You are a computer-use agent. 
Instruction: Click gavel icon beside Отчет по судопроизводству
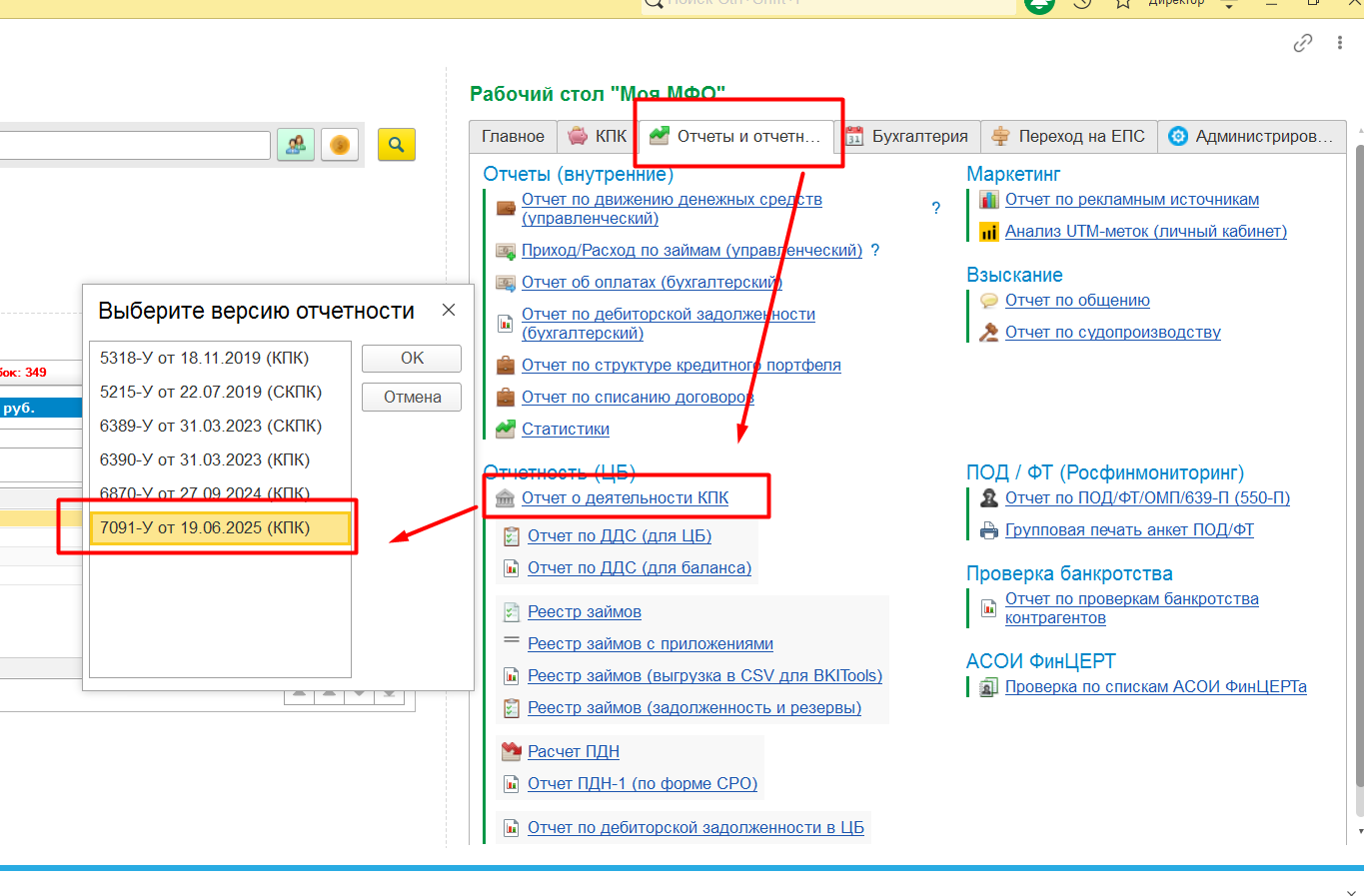click(989, 333)
